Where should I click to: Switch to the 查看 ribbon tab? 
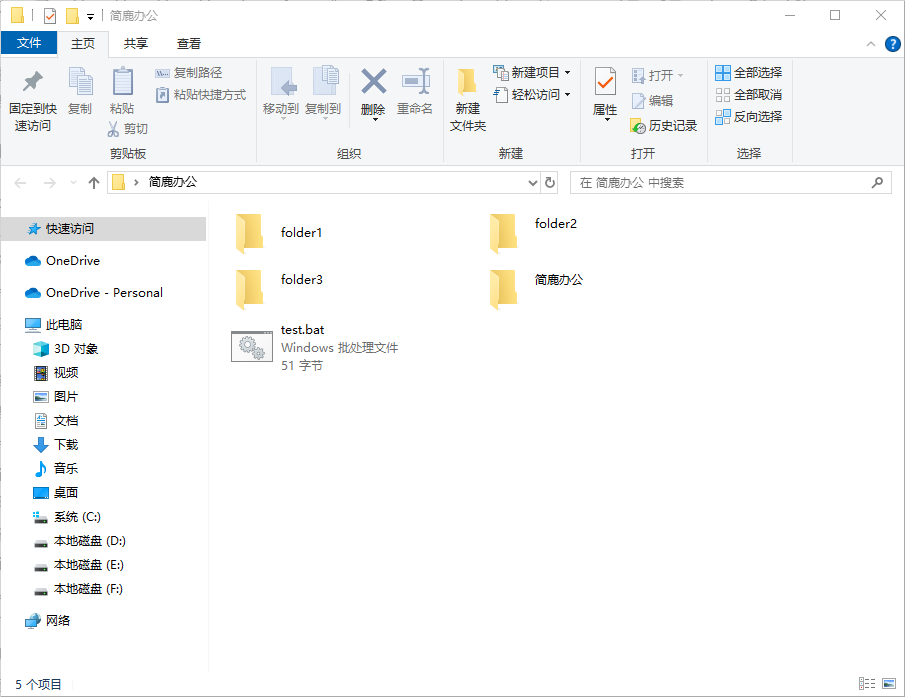pyautogui.click(x=189, y=44)
